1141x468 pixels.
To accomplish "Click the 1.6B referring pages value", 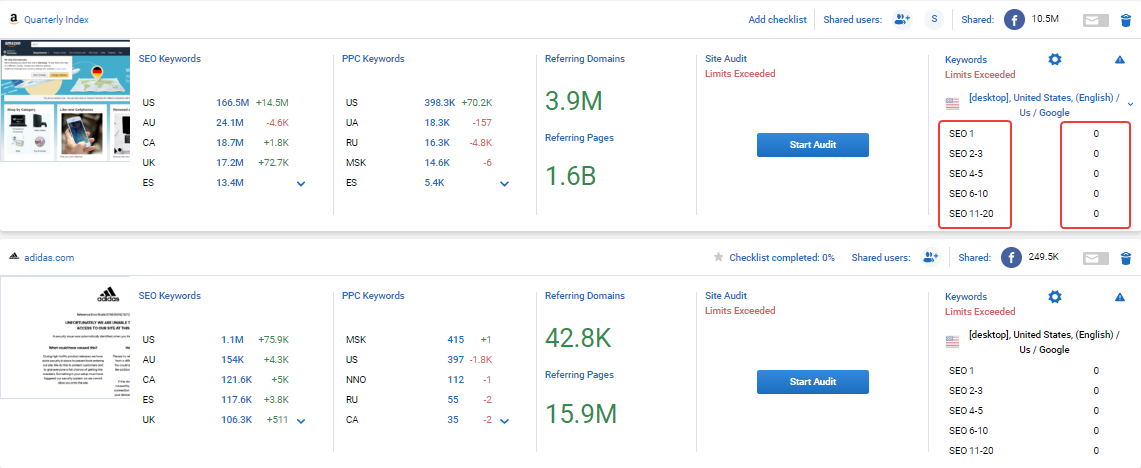I will (570, 175).
